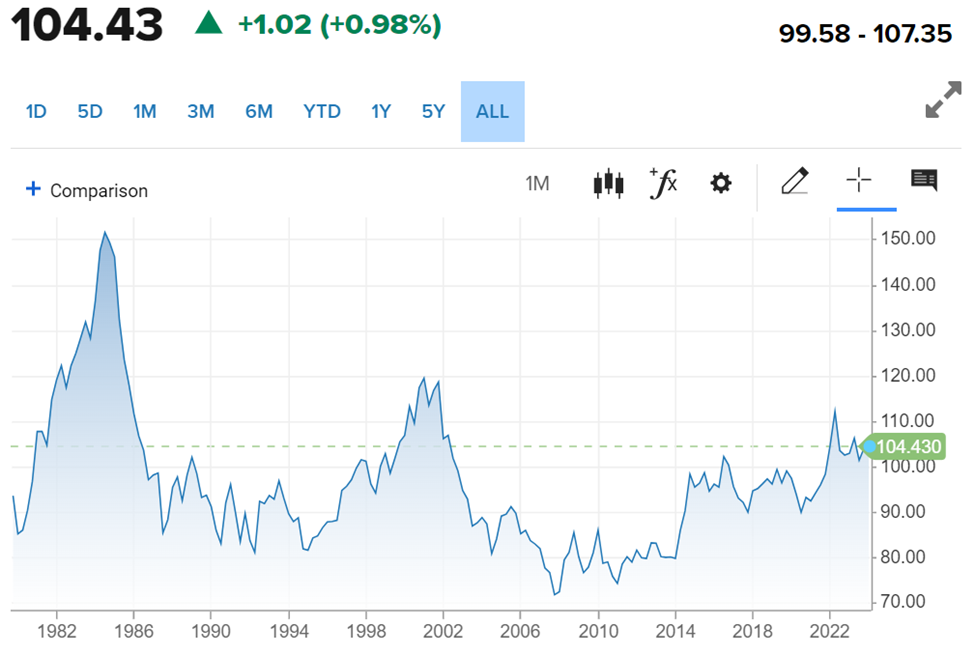Image resolution: width=975 pixels, height=656 pixels.
Task: Expand chart to full screen
Action: [943, 100]
